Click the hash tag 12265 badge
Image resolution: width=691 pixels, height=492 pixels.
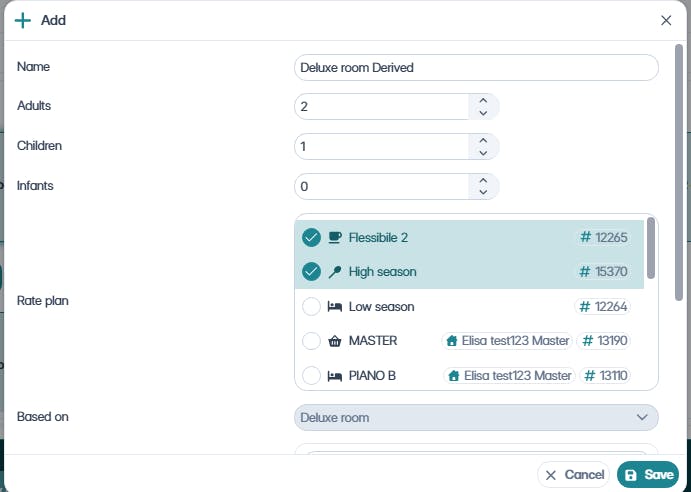604,238
